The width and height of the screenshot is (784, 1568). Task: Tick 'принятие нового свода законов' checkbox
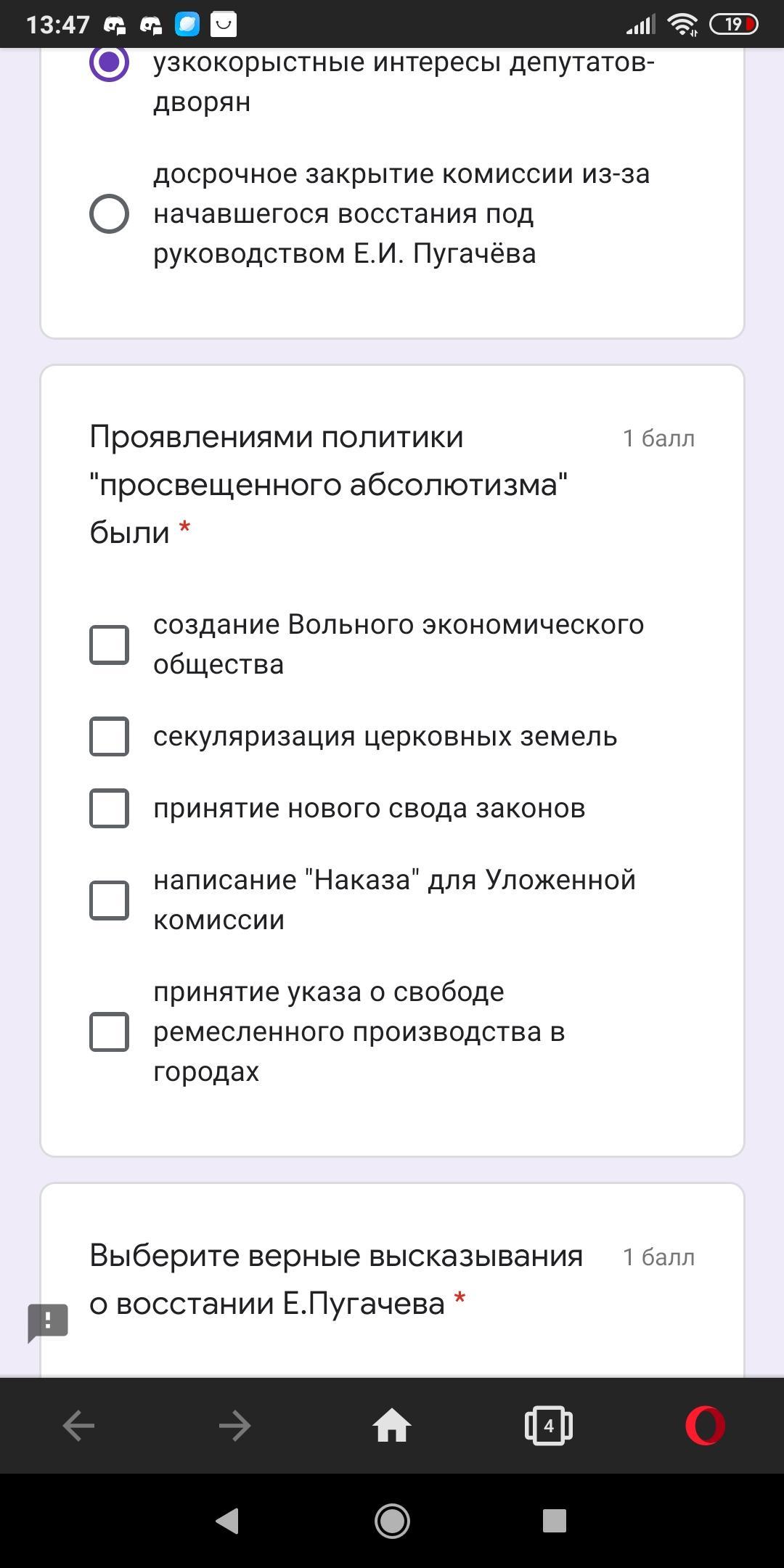(x=110, y=808)
